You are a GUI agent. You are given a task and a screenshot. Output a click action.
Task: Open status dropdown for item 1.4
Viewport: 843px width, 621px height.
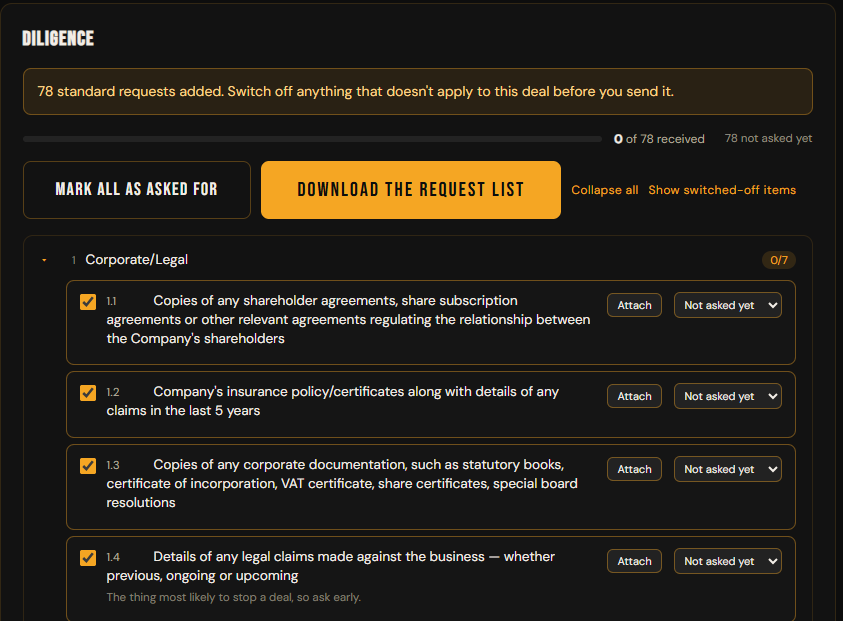[x=728, y=561]
